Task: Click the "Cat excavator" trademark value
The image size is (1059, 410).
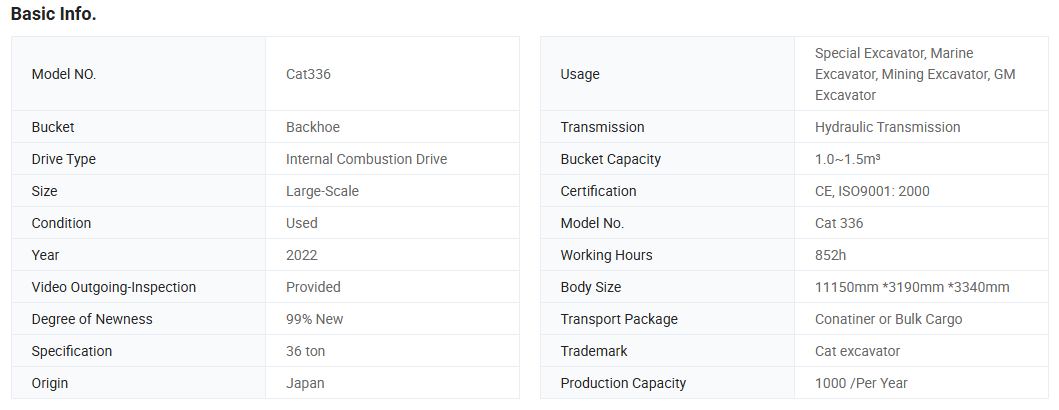Action: coord(858,351)
